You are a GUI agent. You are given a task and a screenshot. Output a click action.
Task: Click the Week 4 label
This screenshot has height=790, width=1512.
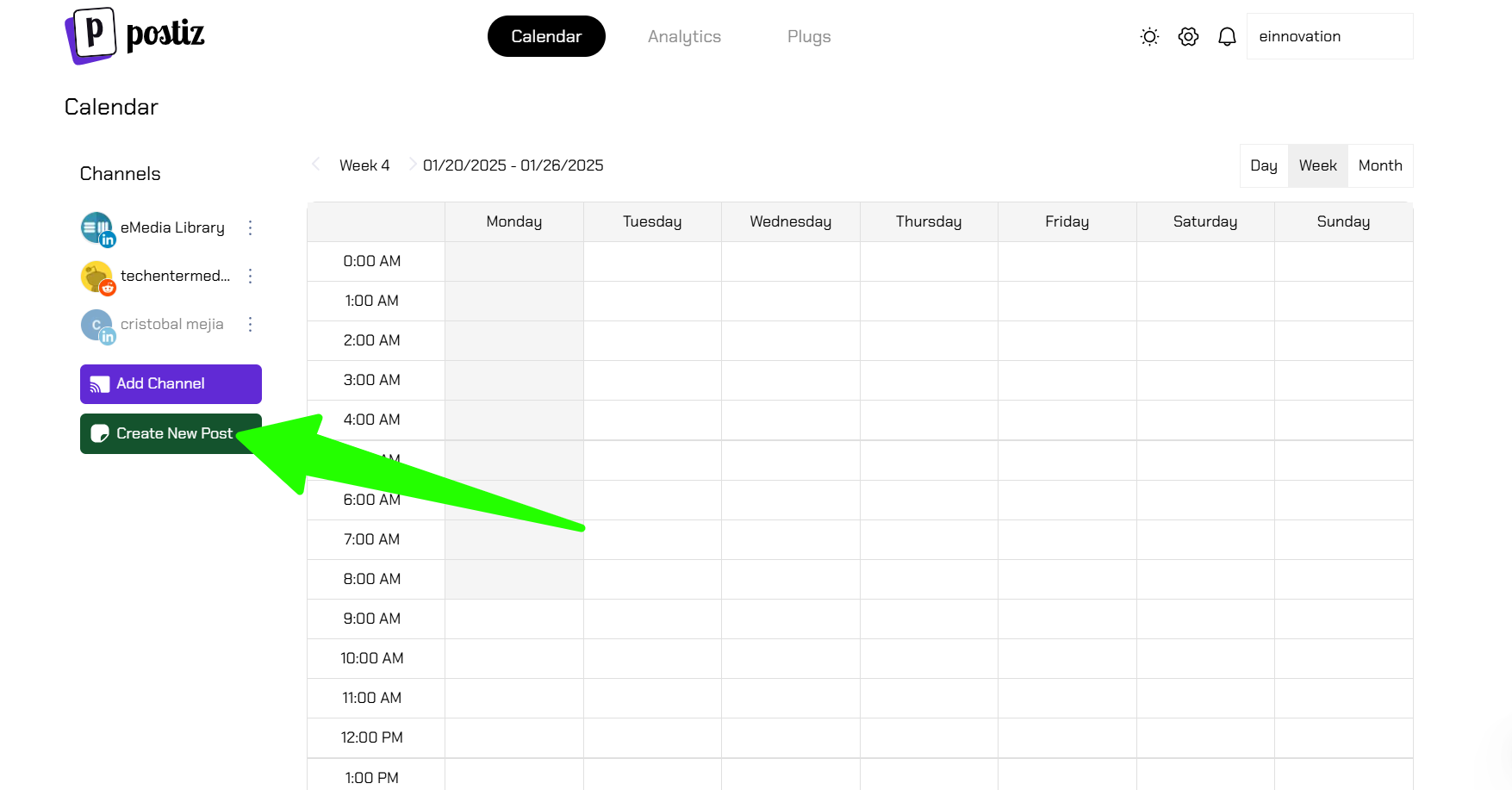[364, 165]
